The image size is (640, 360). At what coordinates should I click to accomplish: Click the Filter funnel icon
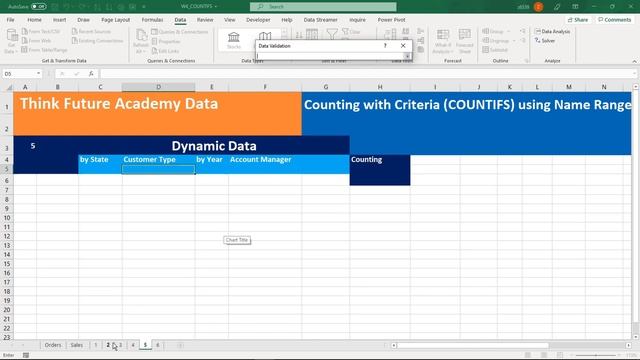[332, 34]
